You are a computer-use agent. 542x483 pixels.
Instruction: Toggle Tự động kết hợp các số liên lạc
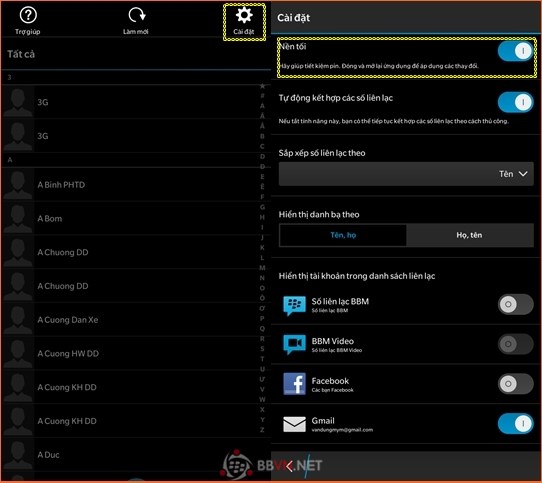coord(515,102)
